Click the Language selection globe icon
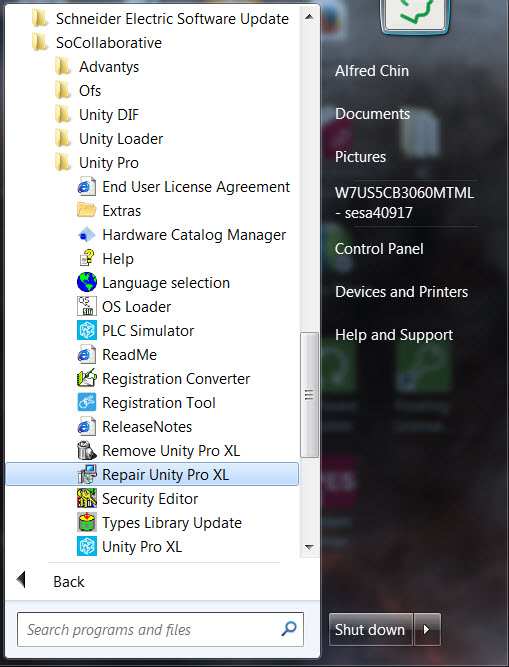The width and height of the screenshot is (509, 667). pos(87,282)
